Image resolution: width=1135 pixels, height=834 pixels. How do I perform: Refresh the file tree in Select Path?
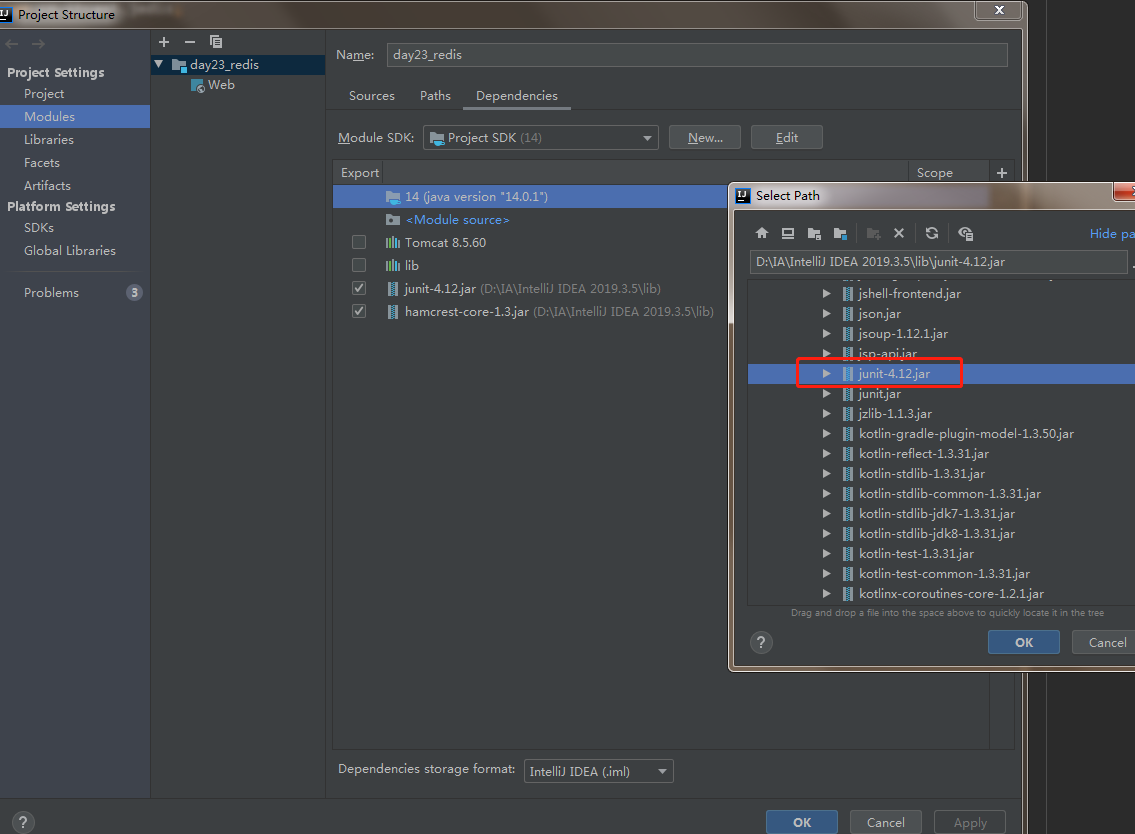[x=932, y=233]
